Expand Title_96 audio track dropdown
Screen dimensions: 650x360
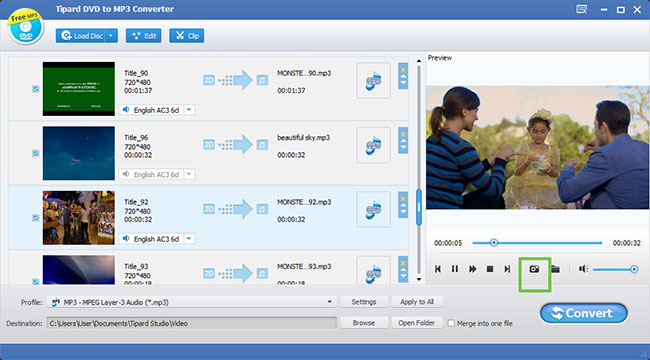click(189, 174)
